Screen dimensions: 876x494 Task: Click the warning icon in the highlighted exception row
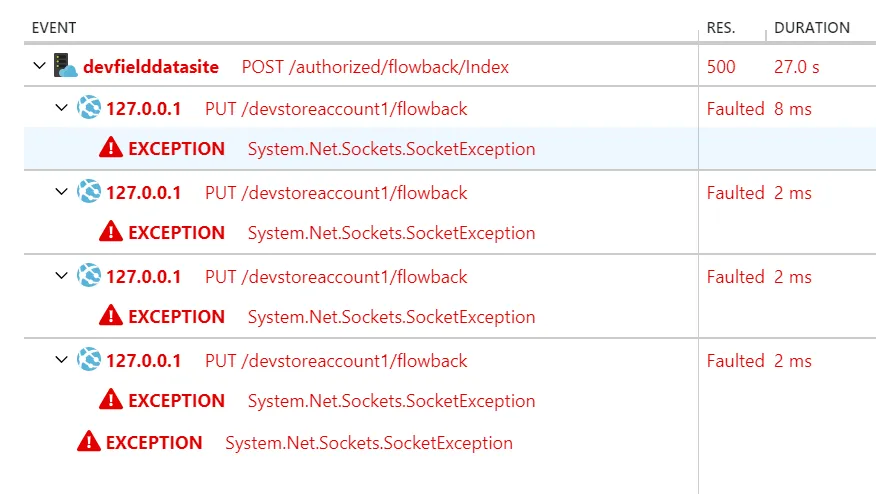tap(111, 149)
